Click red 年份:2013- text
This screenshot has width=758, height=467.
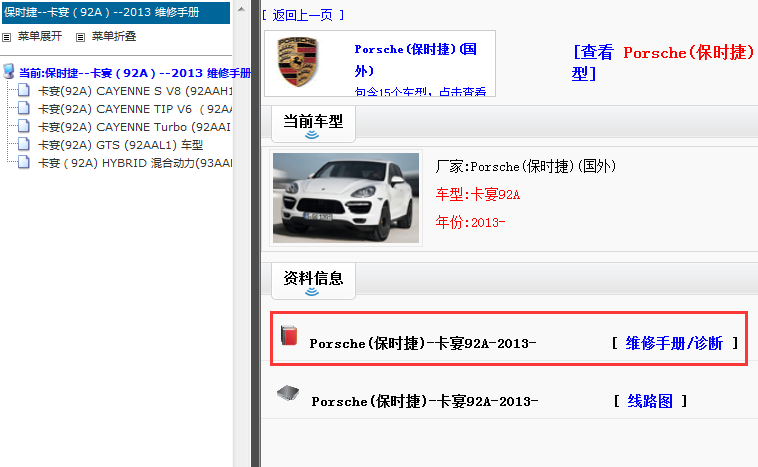click(470, 222)
